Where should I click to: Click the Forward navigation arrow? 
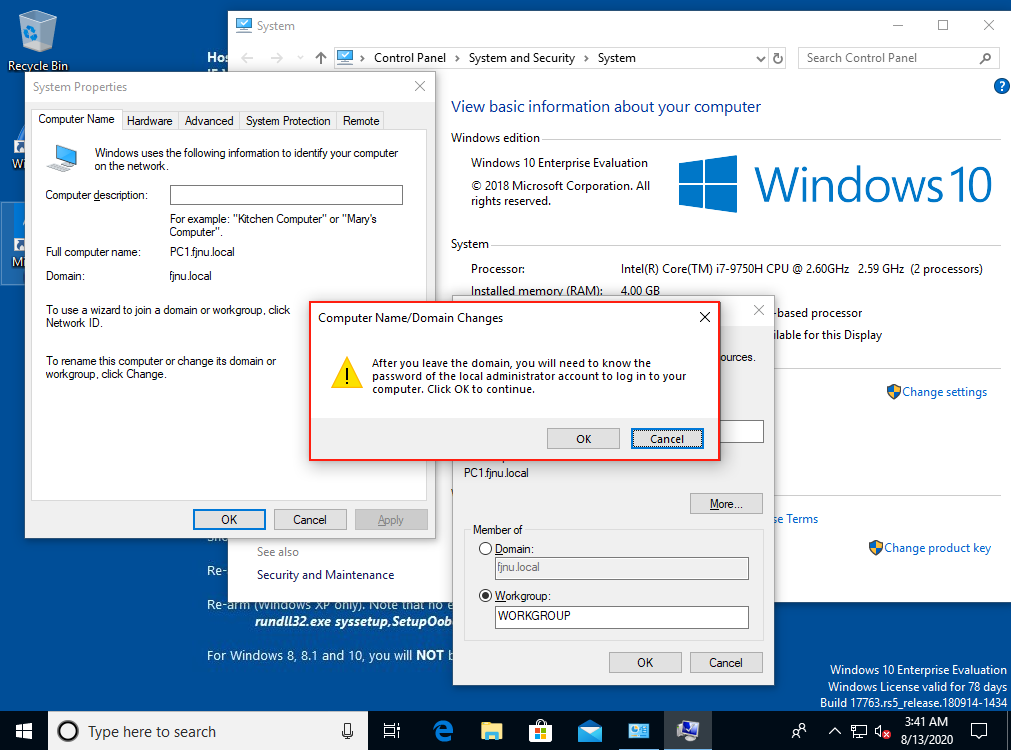277,58
